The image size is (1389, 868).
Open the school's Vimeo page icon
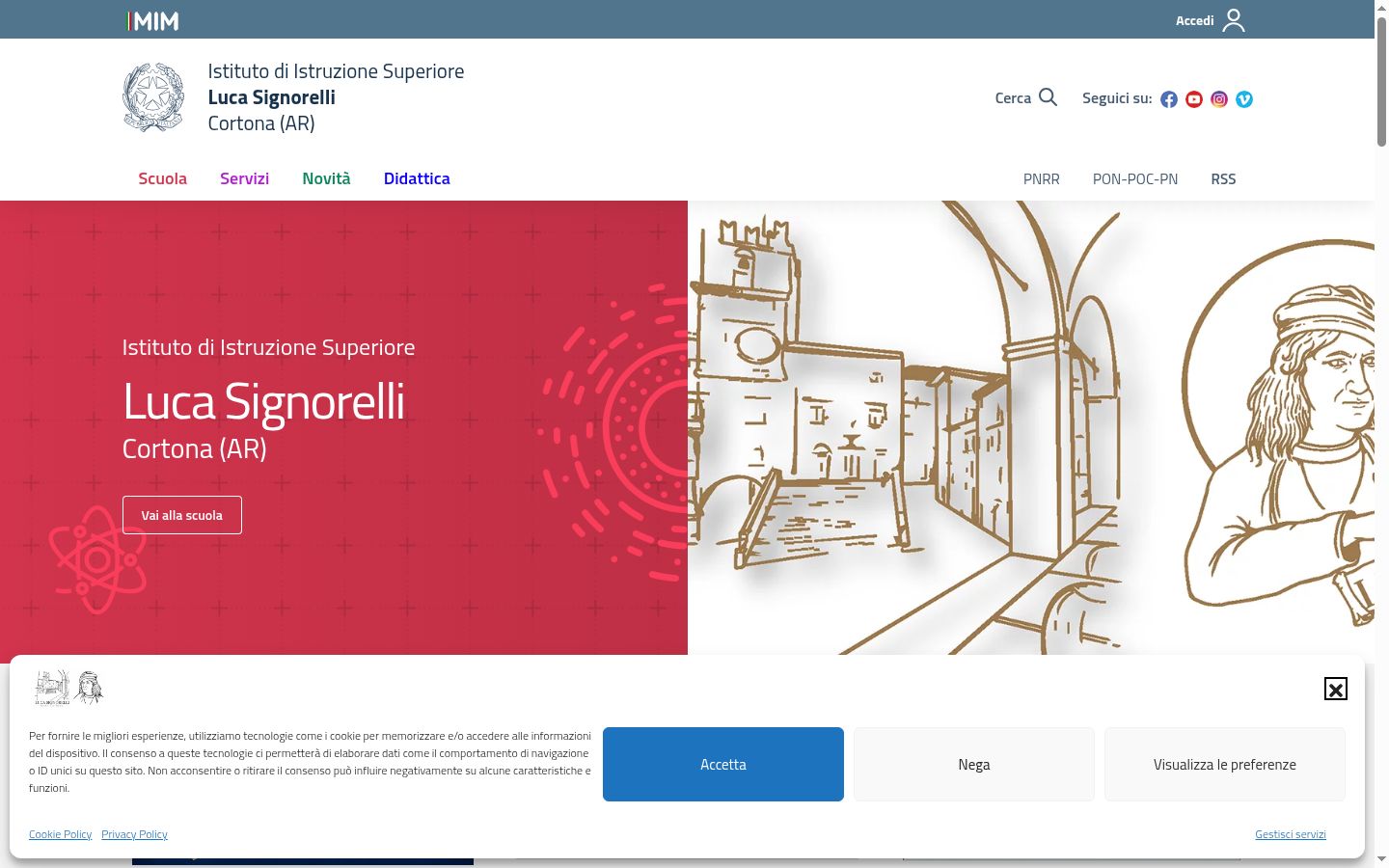(1244, 99)
